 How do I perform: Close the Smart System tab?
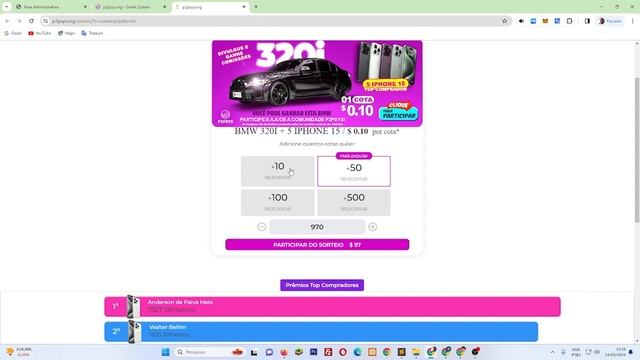[x=165, y=7]
